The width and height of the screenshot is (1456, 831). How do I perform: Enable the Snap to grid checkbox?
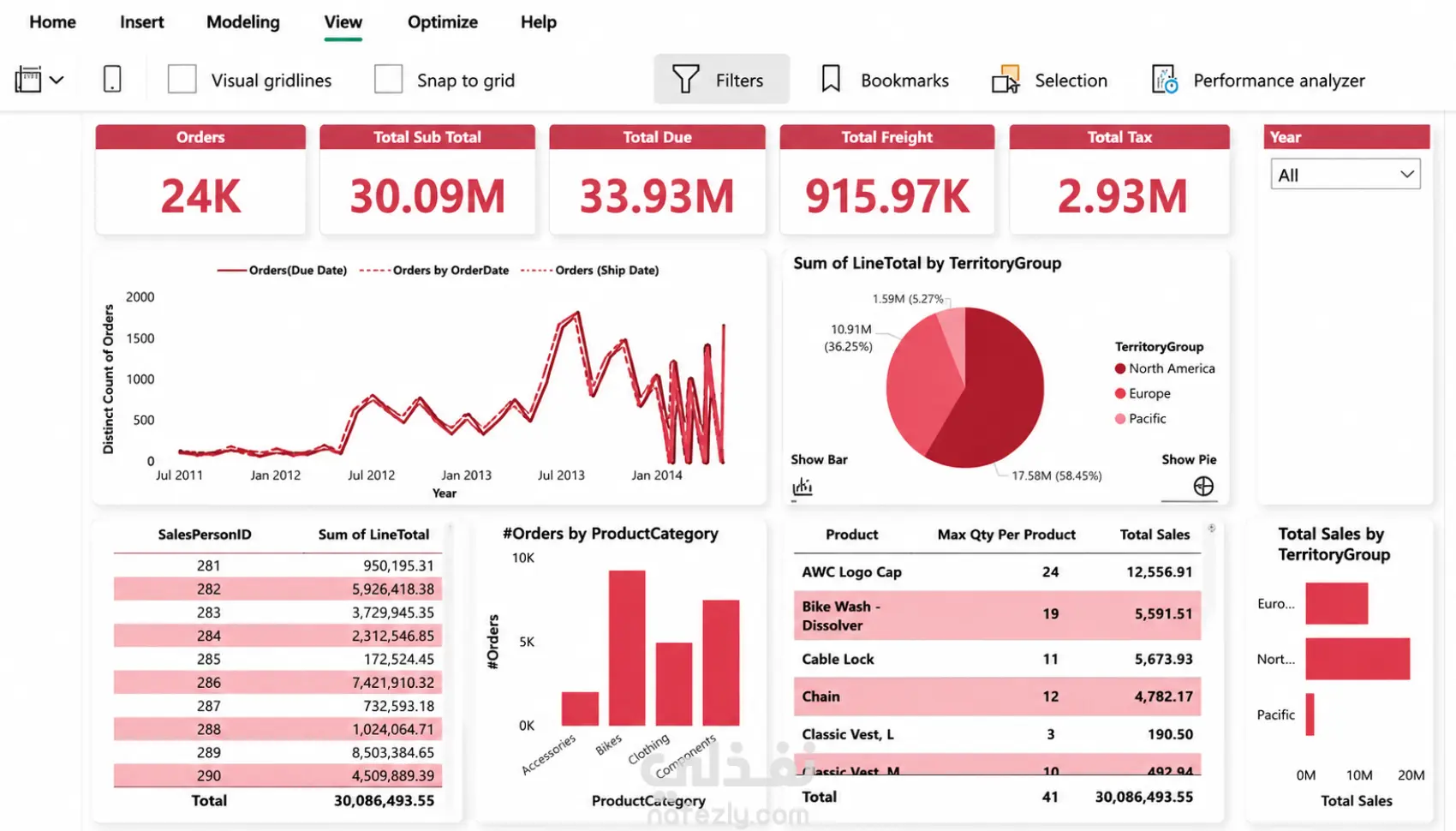click(388, 80)
